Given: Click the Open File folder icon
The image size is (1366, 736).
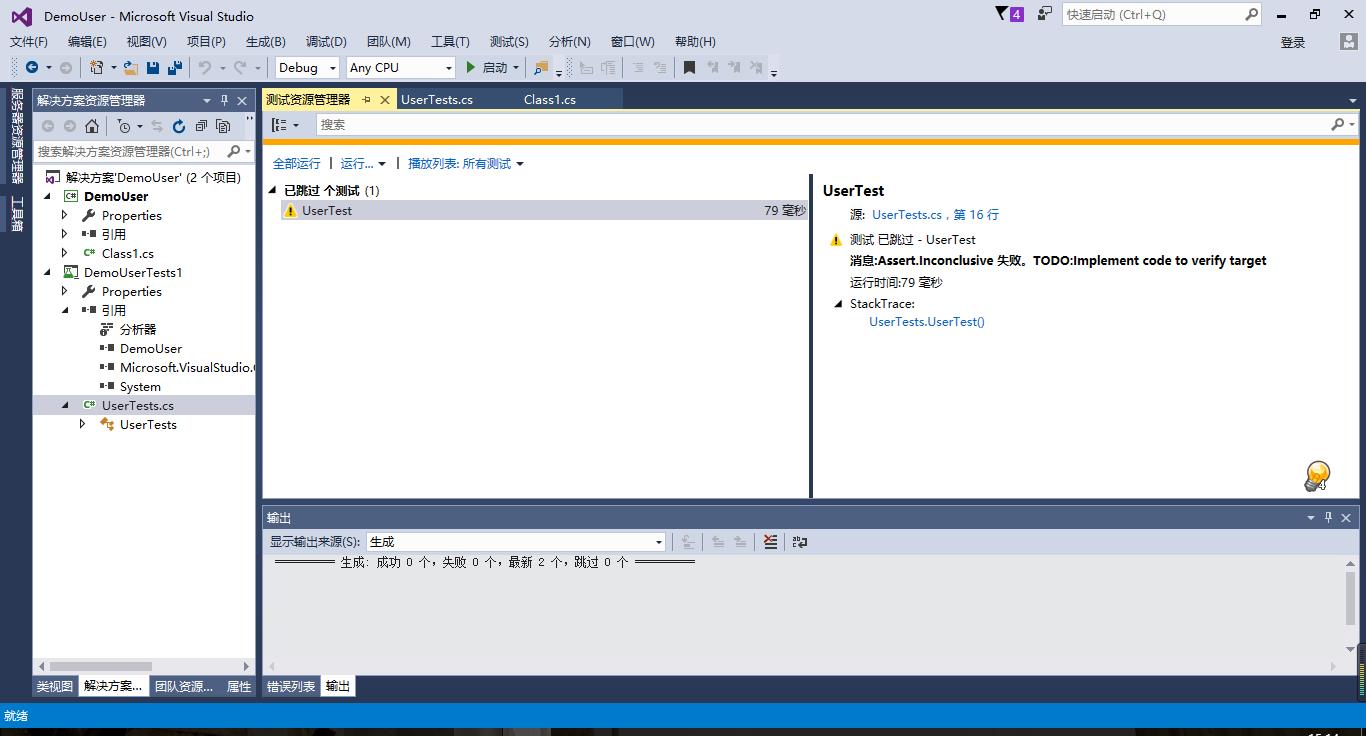Looking at the screenshot, I should click(131, 67).
